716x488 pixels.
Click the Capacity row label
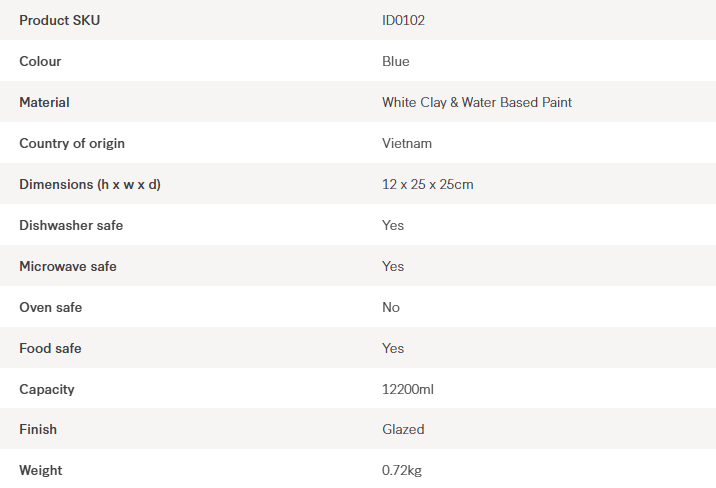coord(47,389)
